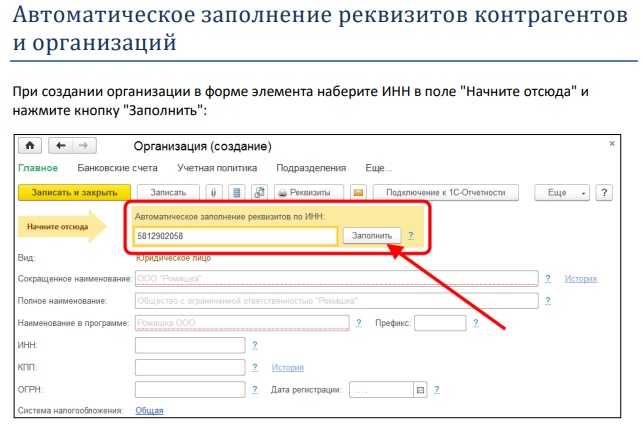Open the calendar picker for Дата регистрации
Image resolution: width=642 pixels, height=427 pixels.
point(420,390)
